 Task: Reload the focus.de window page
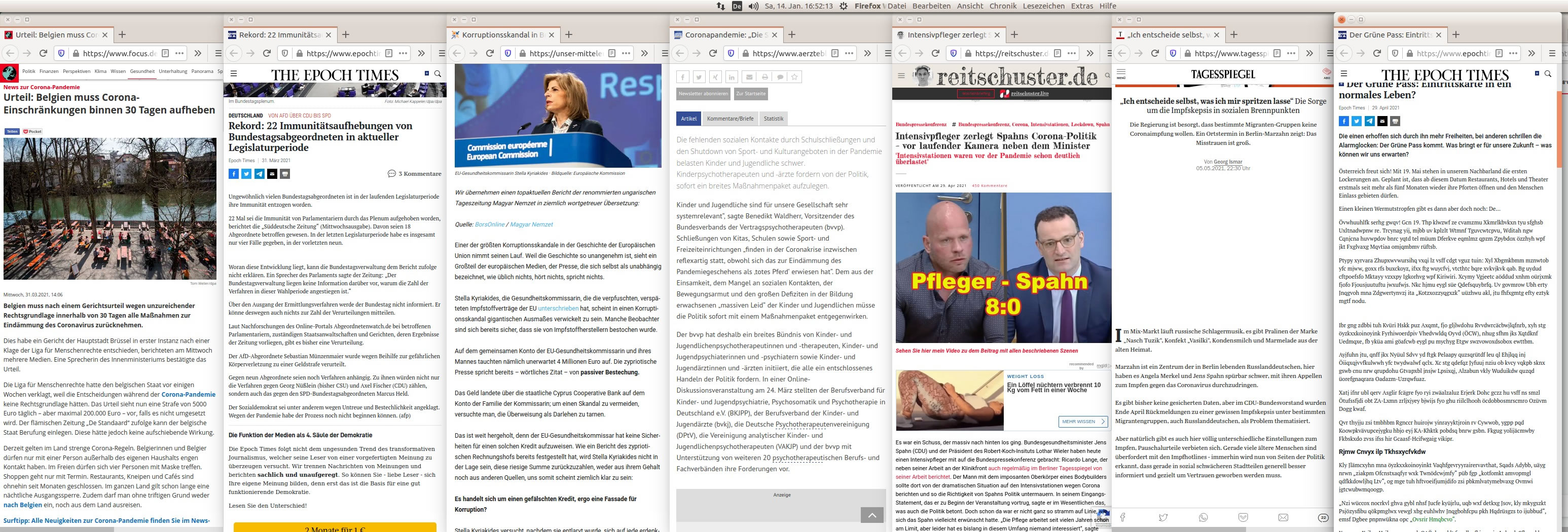pos(43,53)
